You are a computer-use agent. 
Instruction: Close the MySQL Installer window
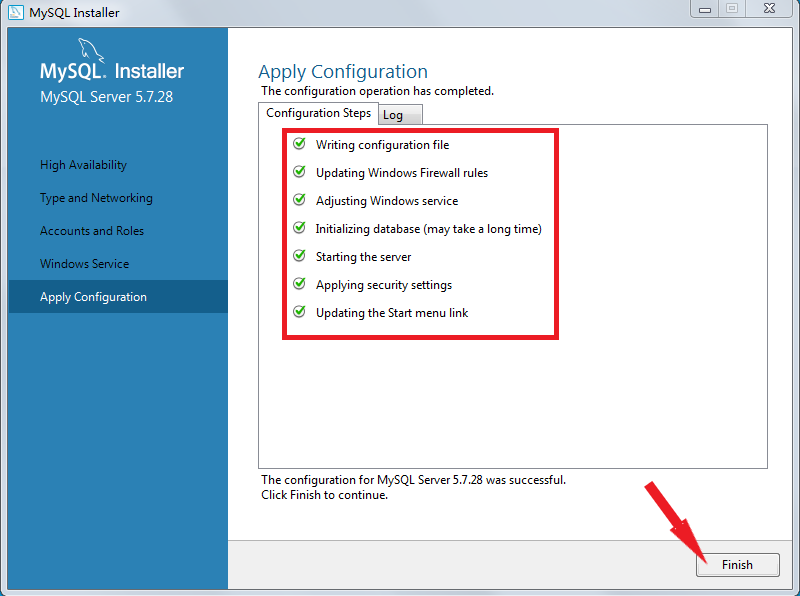[769, 9]
